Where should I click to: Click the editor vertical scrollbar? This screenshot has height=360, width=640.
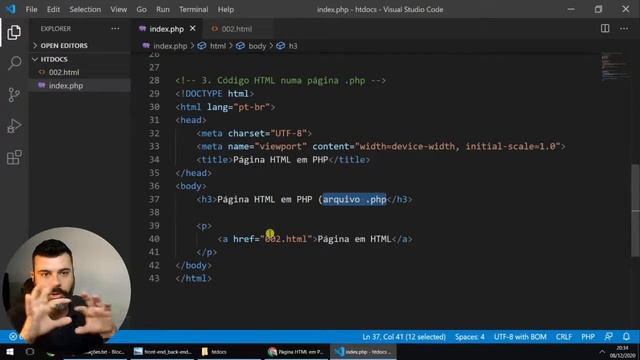click(x=636, y=210)
